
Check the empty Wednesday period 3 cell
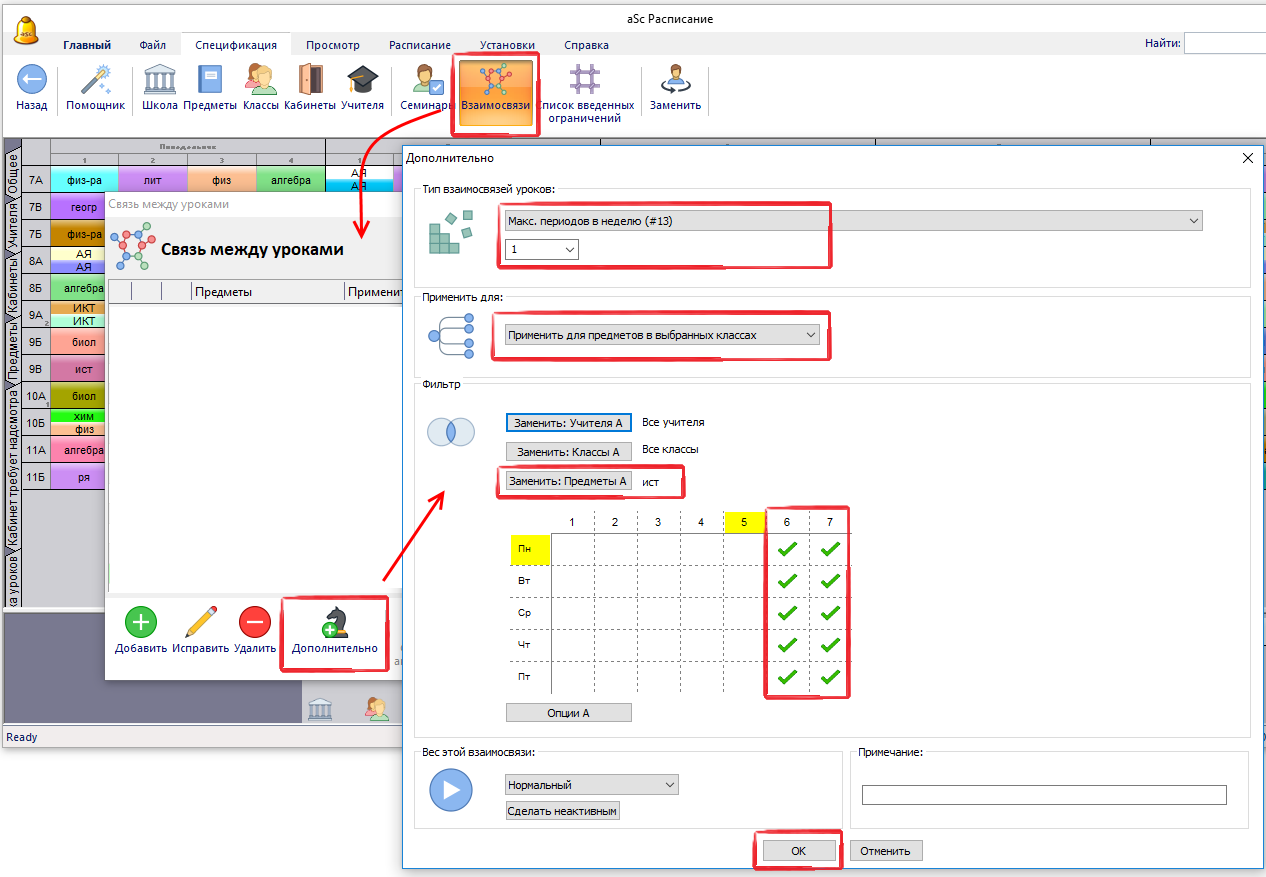[658, 613]
